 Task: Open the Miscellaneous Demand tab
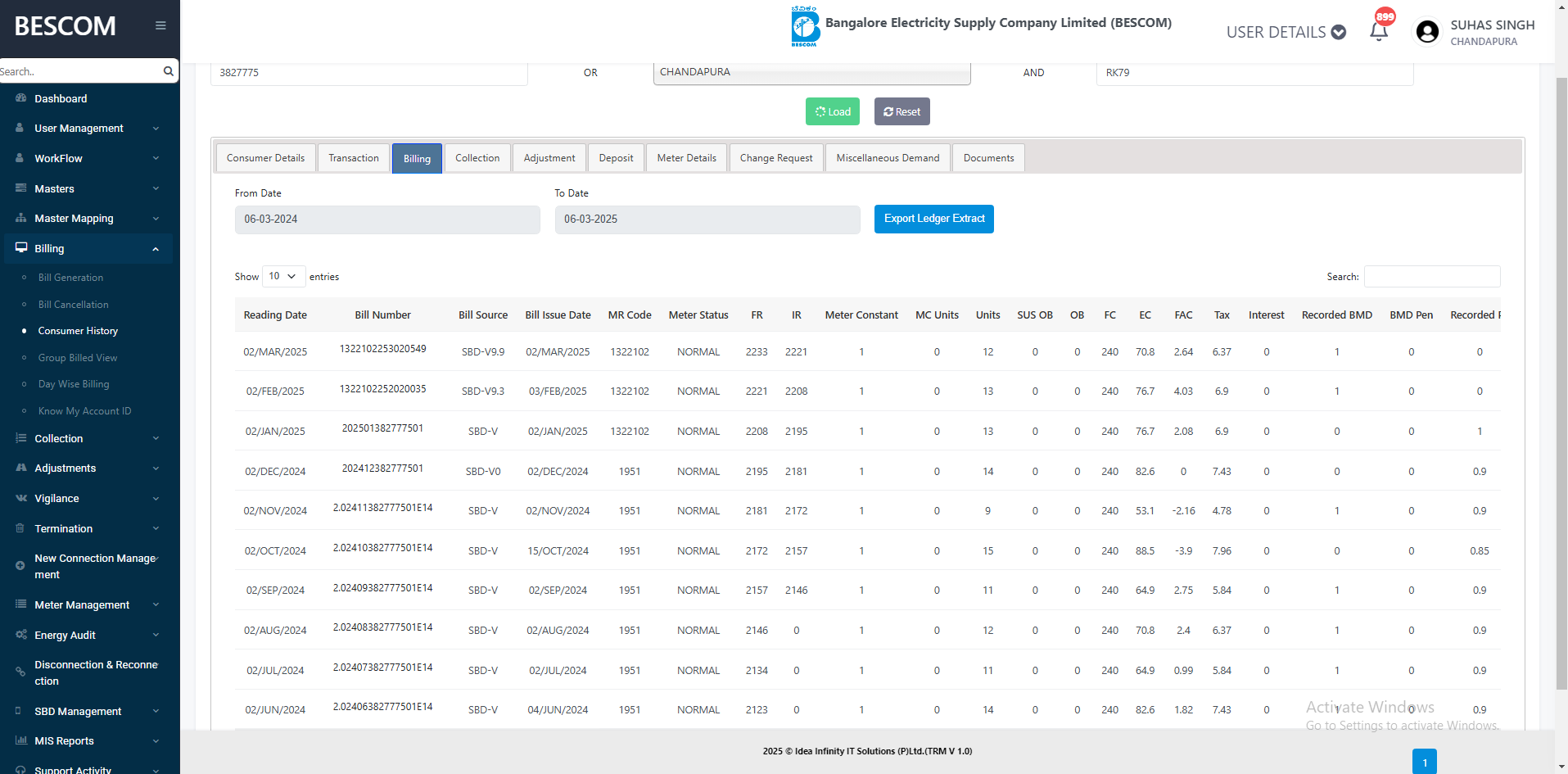pyautogui.click(x=888, y=158)
